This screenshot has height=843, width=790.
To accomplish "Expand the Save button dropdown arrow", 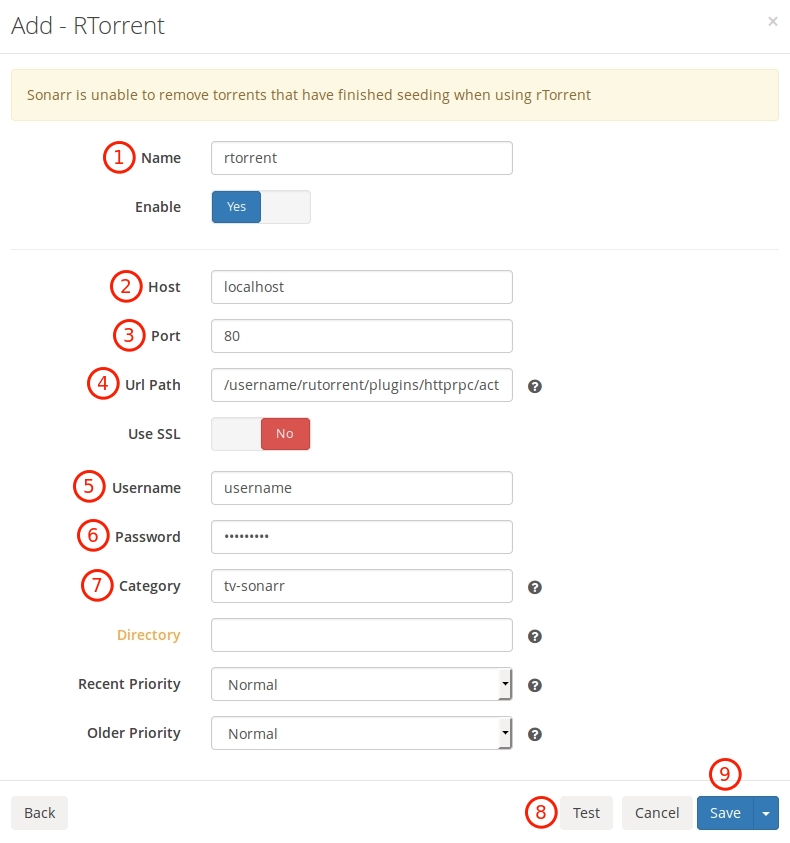I will click(x=766, y=813).
